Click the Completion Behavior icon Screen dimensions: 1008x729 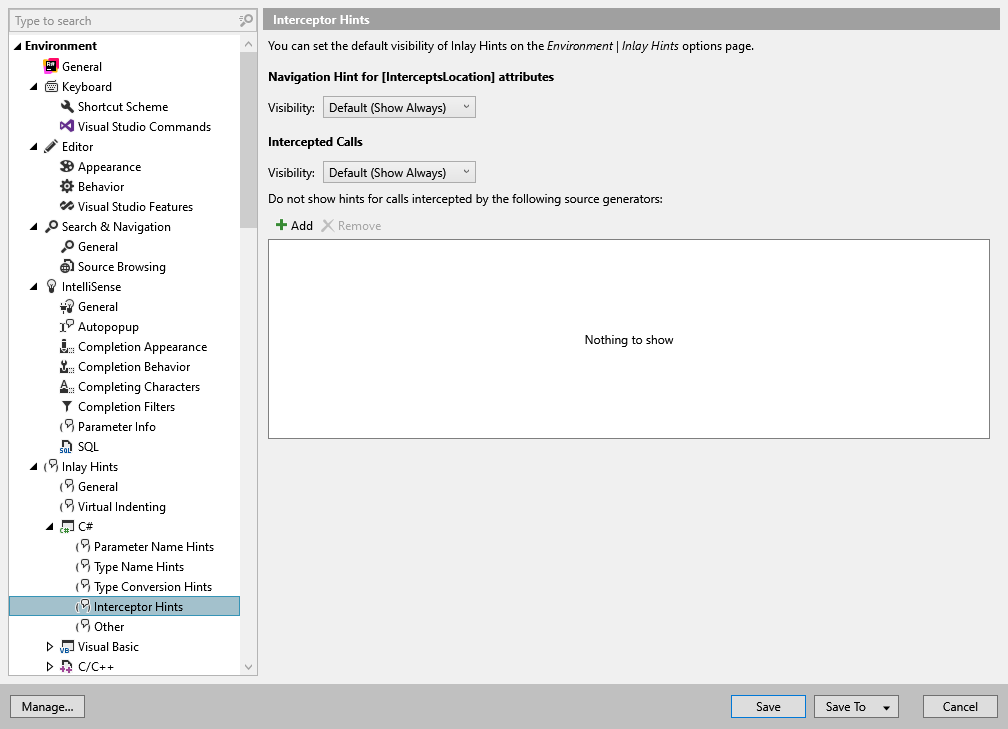tap(67, 366)
